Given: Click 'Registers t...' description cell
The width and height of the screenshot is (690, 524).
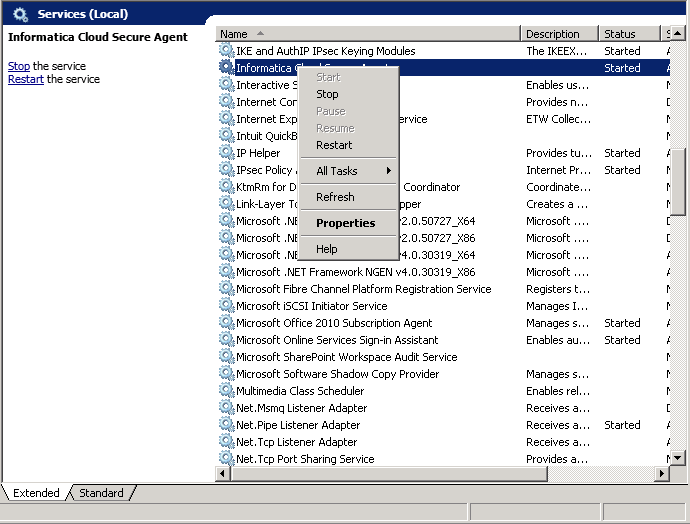Looking at the screenshot, I should [558, 289].
